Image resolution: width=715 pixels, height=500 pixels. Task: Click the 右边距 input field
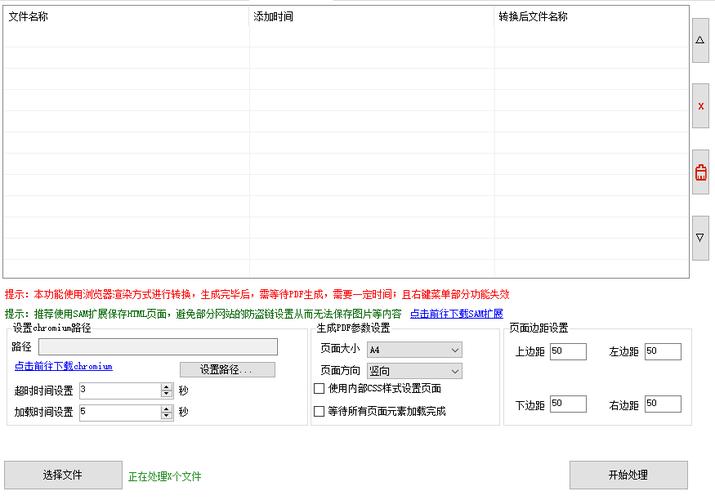(663, 404)
